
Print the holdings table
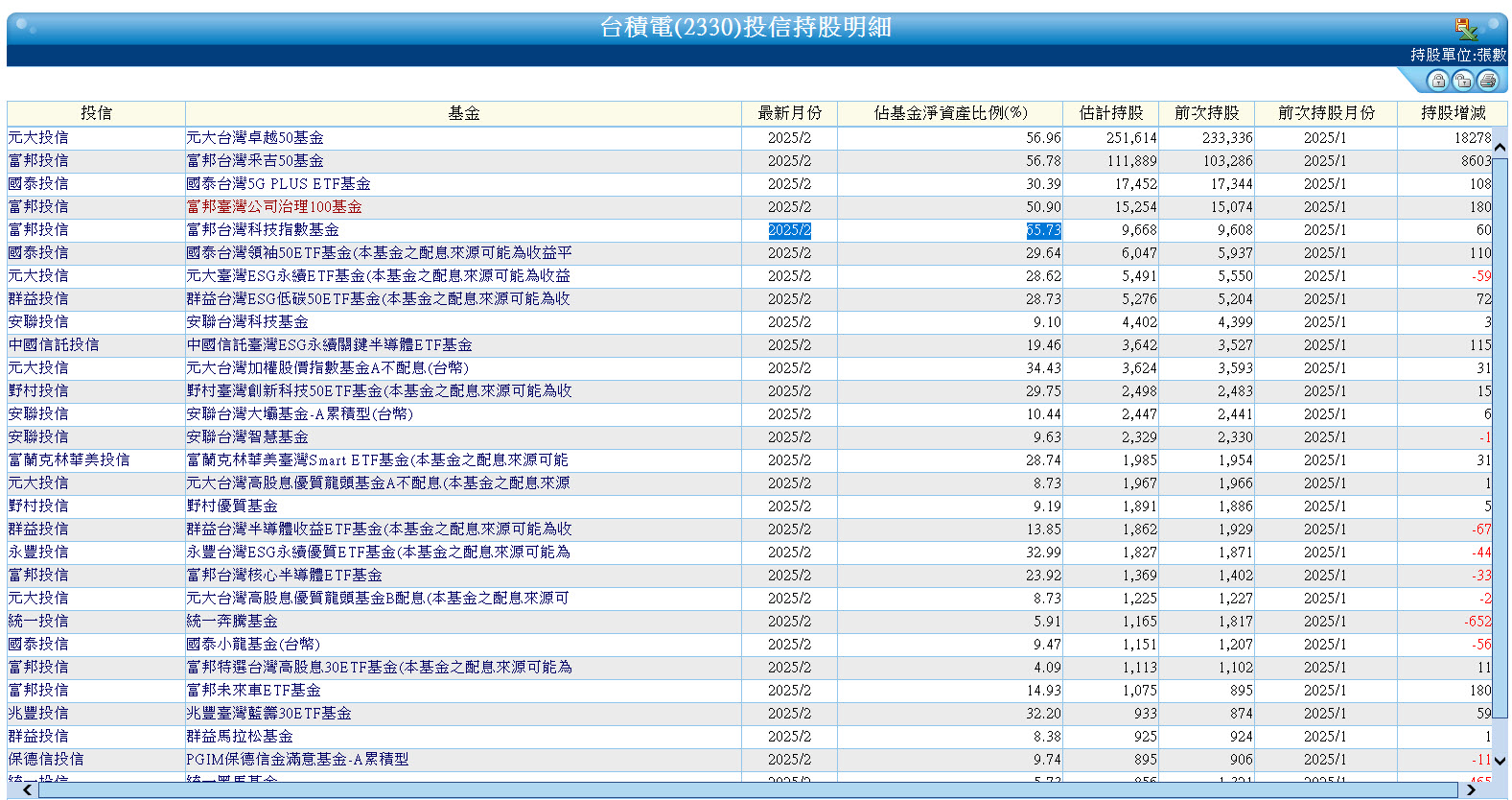pyautogui.click(x=1487, y=81)
